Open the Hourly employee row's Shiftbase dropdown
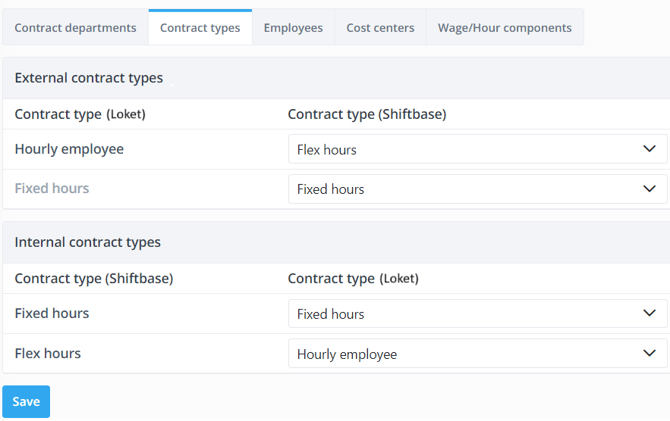 point(476,150)
